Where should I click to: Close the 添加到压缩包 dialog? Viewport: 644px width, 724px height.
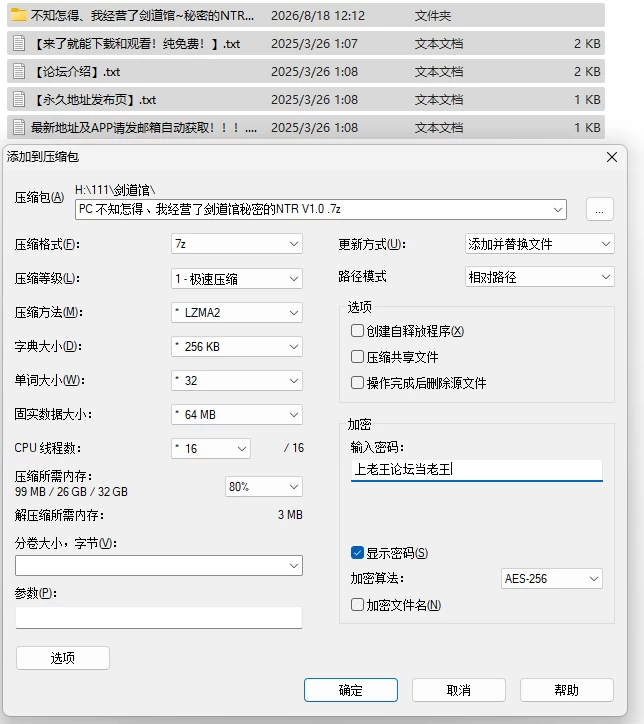pos(612,157)
